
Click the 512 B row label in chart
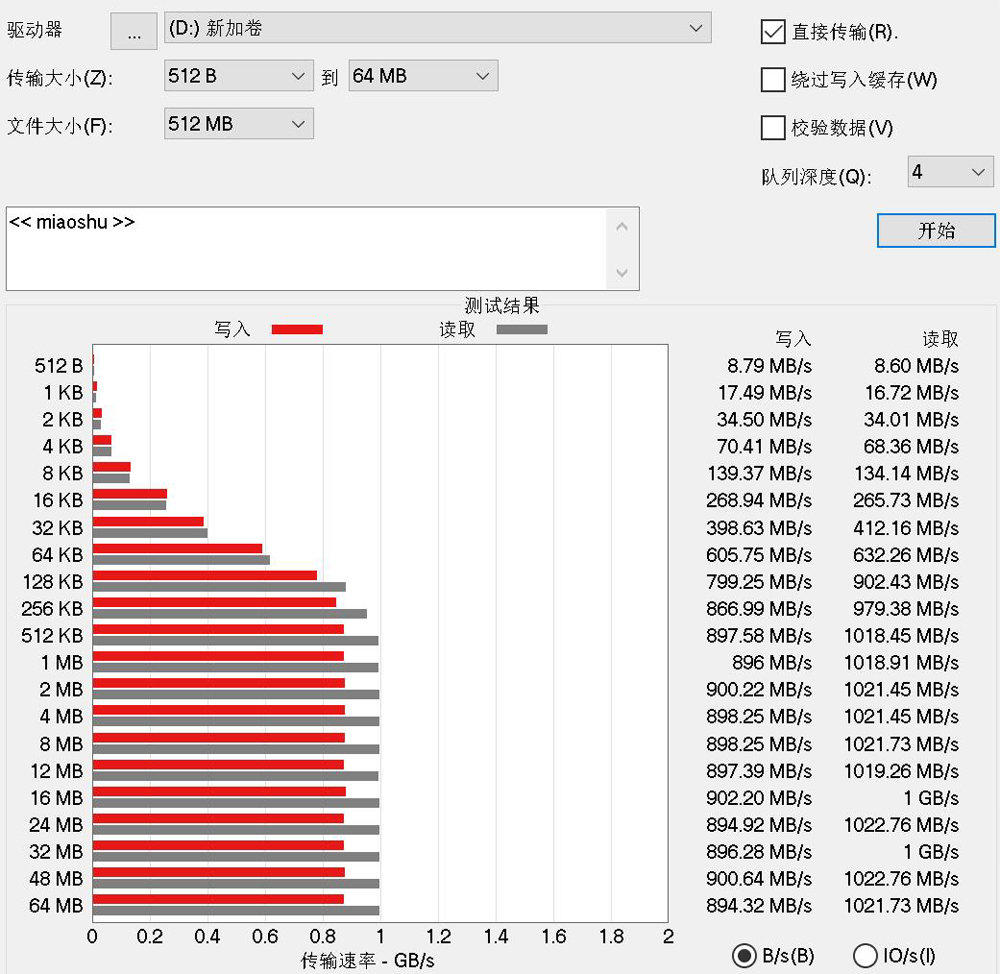click(x=57, y=366)
